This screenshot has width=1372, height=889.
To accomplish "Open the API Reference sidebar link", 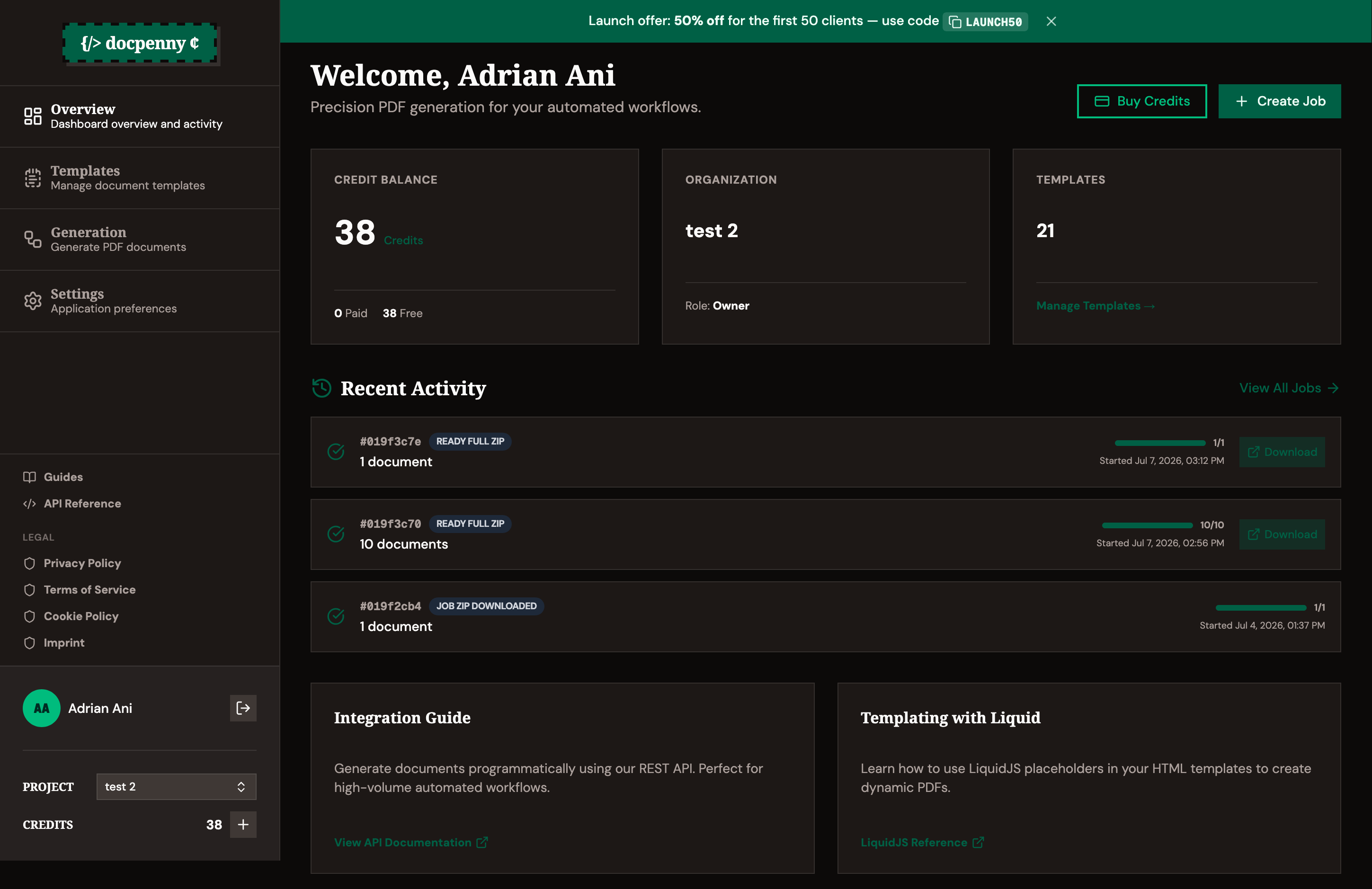I will 72,503.
